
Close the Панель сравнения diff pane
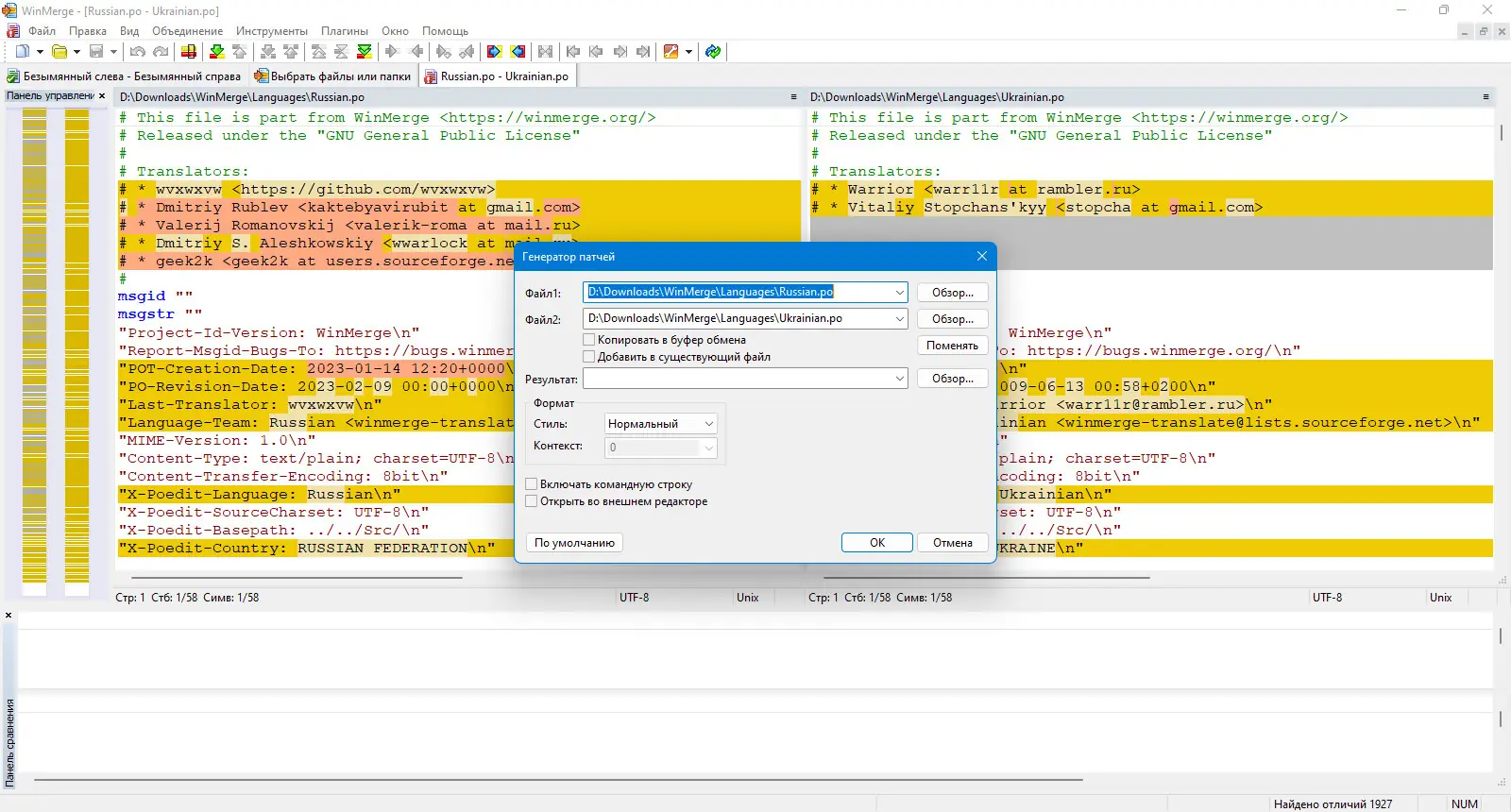click(8, 616)
